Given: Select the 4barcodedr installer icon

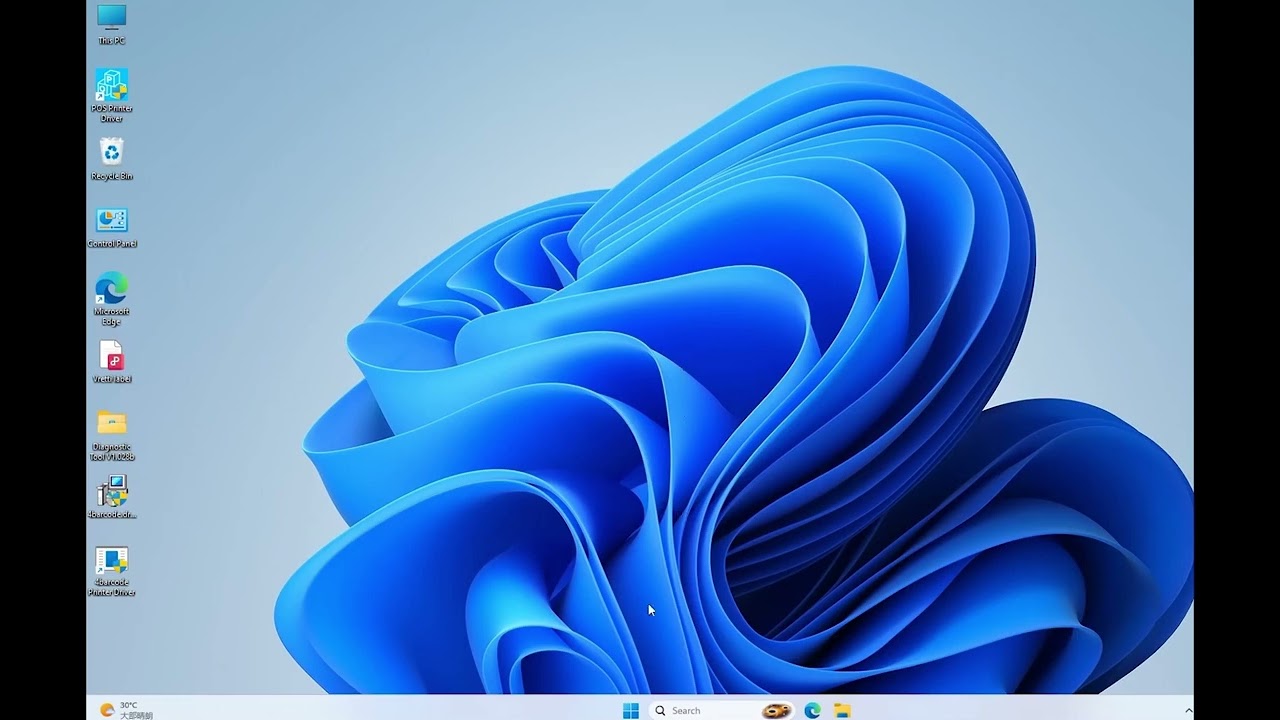Looking at the screenshot, I should click(112, 498).
